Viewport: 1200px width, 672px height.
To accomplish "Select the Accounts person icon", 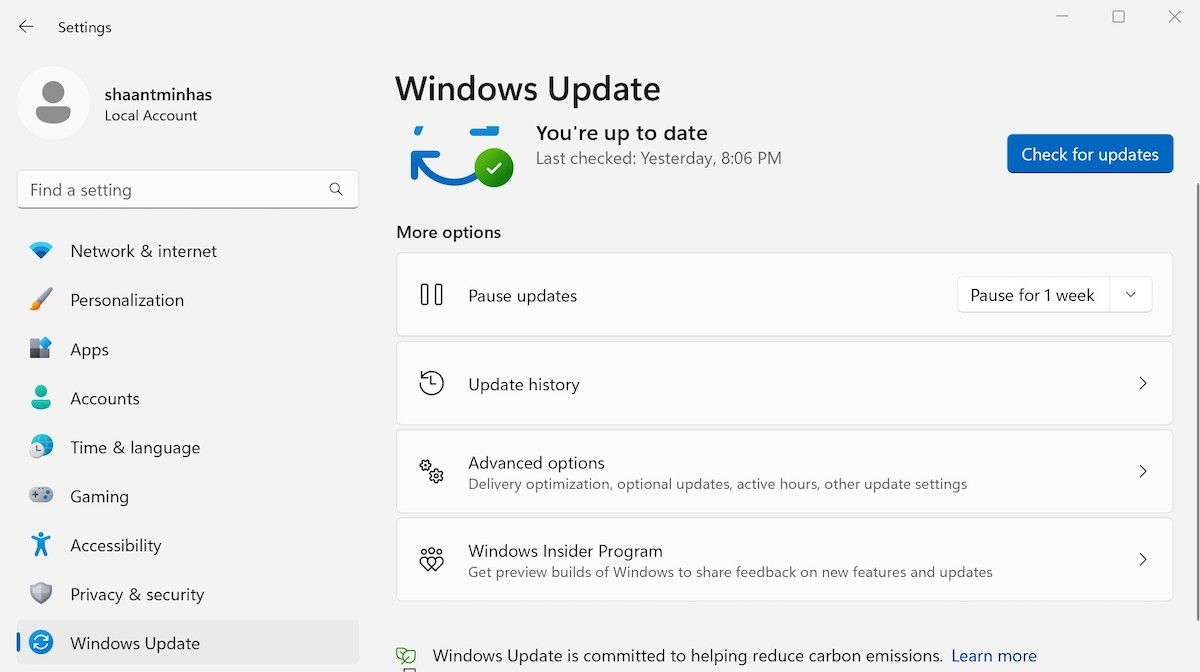I will coord(40,398).
